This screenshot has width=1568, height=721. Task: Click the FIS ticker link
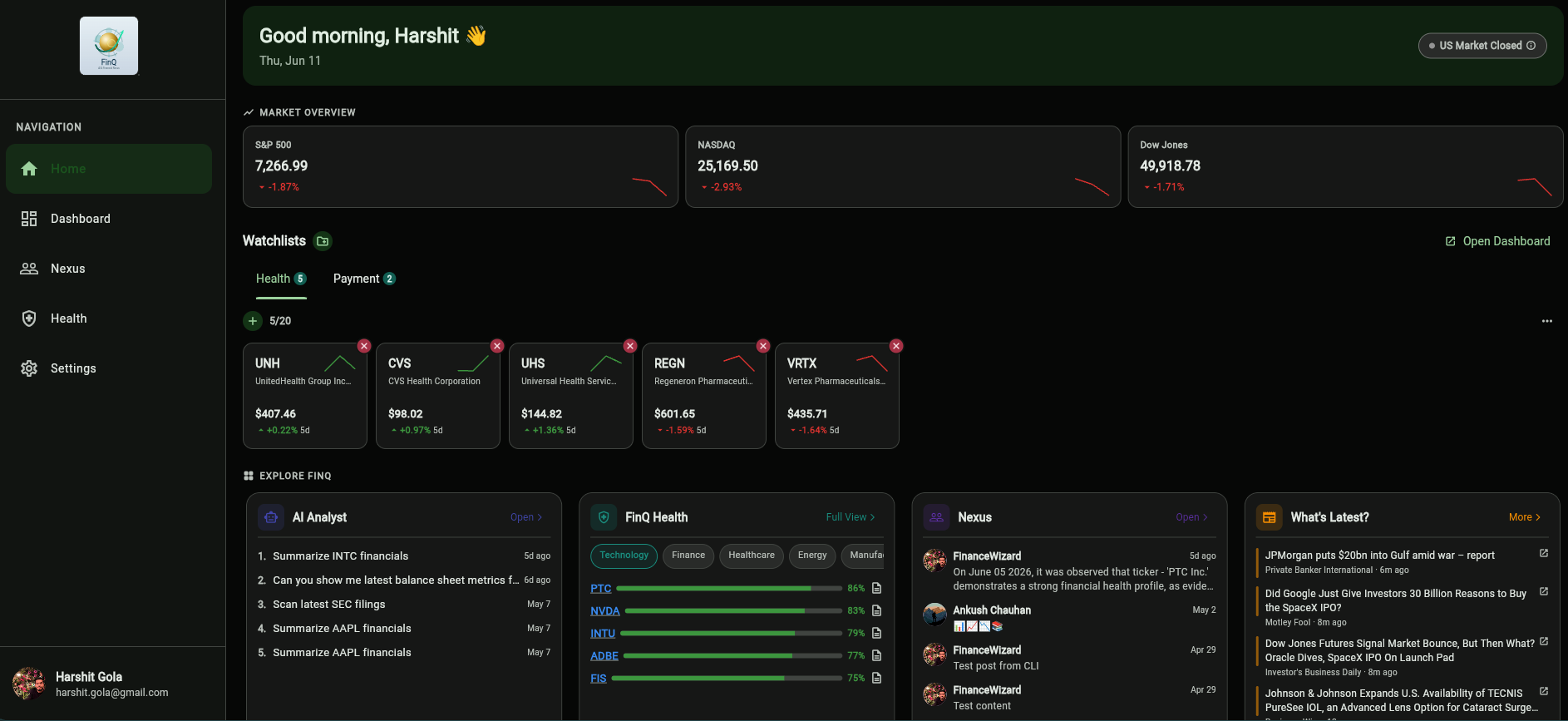(x=599, y=679)
